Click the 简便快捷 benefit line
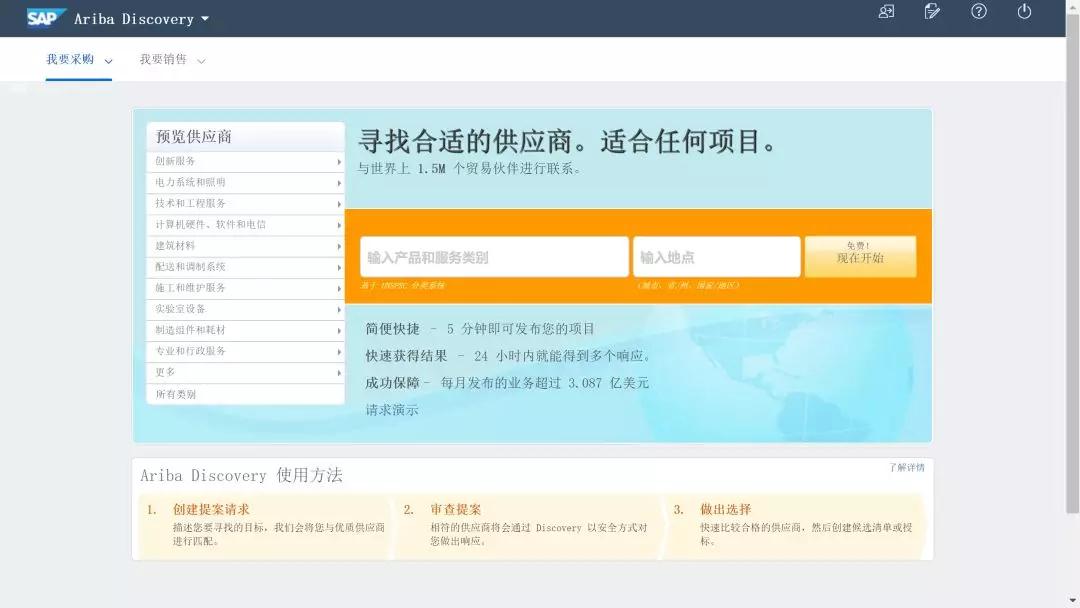 [480, 329]
